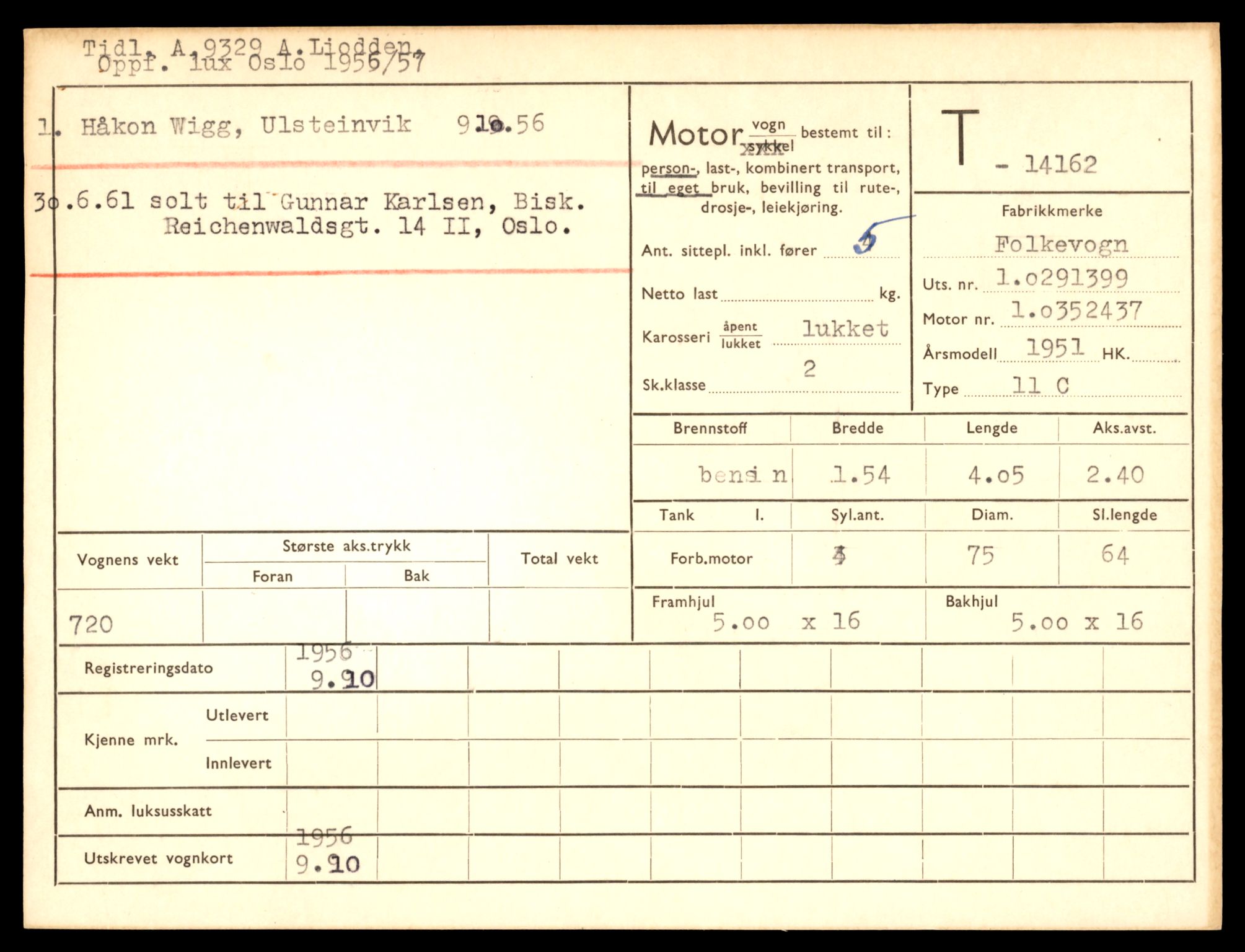1245x952 pixels.
Task: Click the Framhjul tire size 5.00 x 16
Action: click(x=786, y=622)
